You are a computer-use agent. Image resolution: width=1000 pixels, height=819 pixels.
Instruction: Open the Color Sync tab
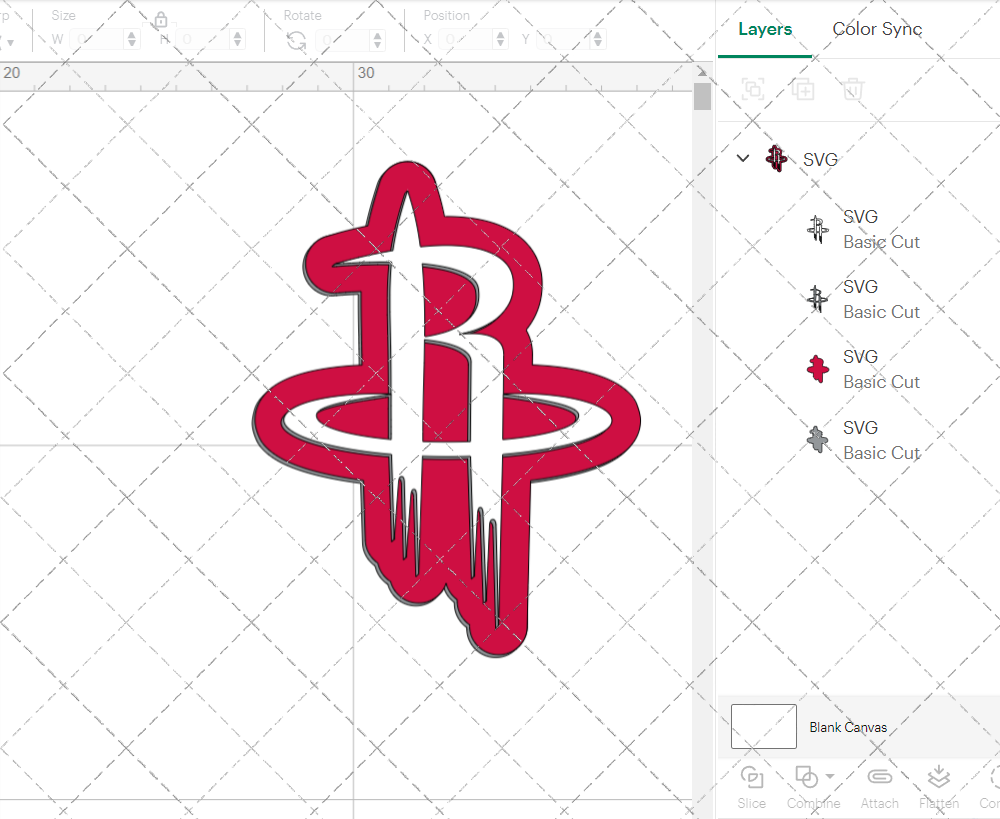(x=877, y=29)
